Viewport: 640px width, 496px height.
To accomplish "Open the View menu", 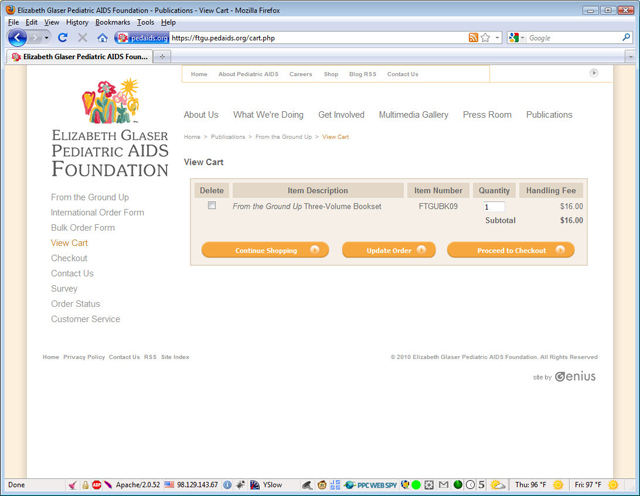I will [51, 22].
